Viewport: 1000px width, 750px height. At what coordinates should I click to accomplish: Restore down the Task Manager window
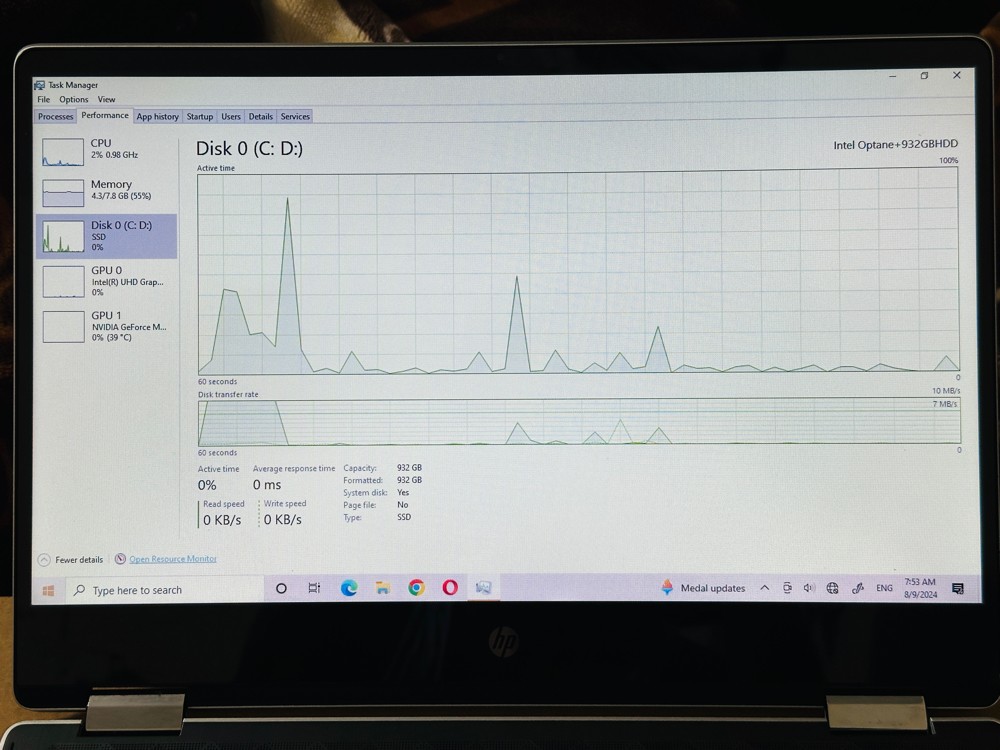point(924,75)
